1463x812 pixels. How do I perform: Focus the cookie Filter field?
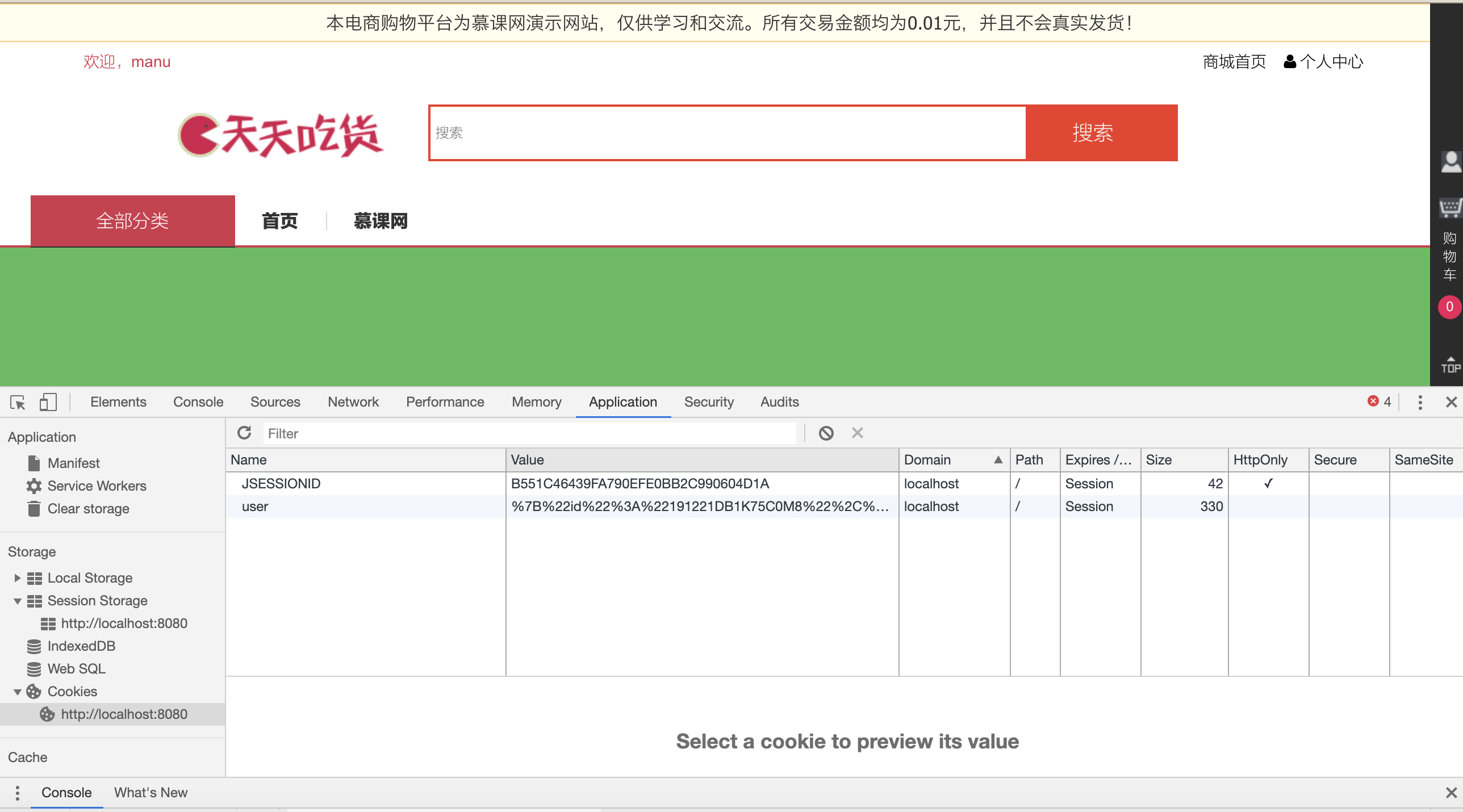[x=529, y=434]
